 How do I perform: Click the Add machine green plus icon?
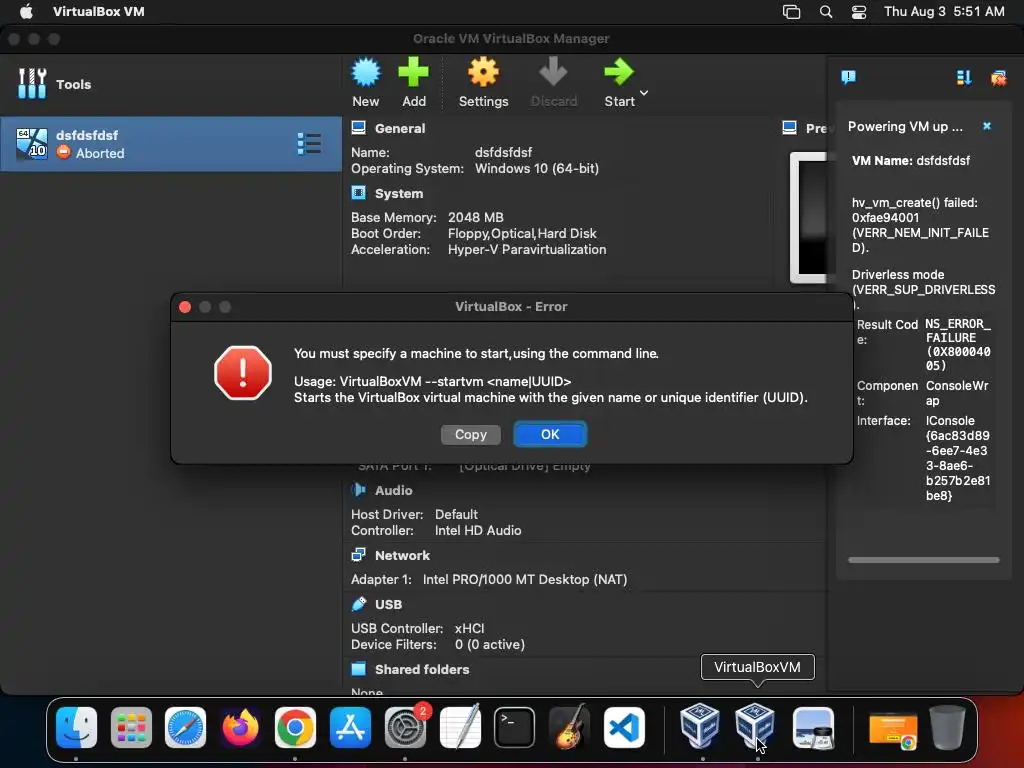click(x=413, y=82)
